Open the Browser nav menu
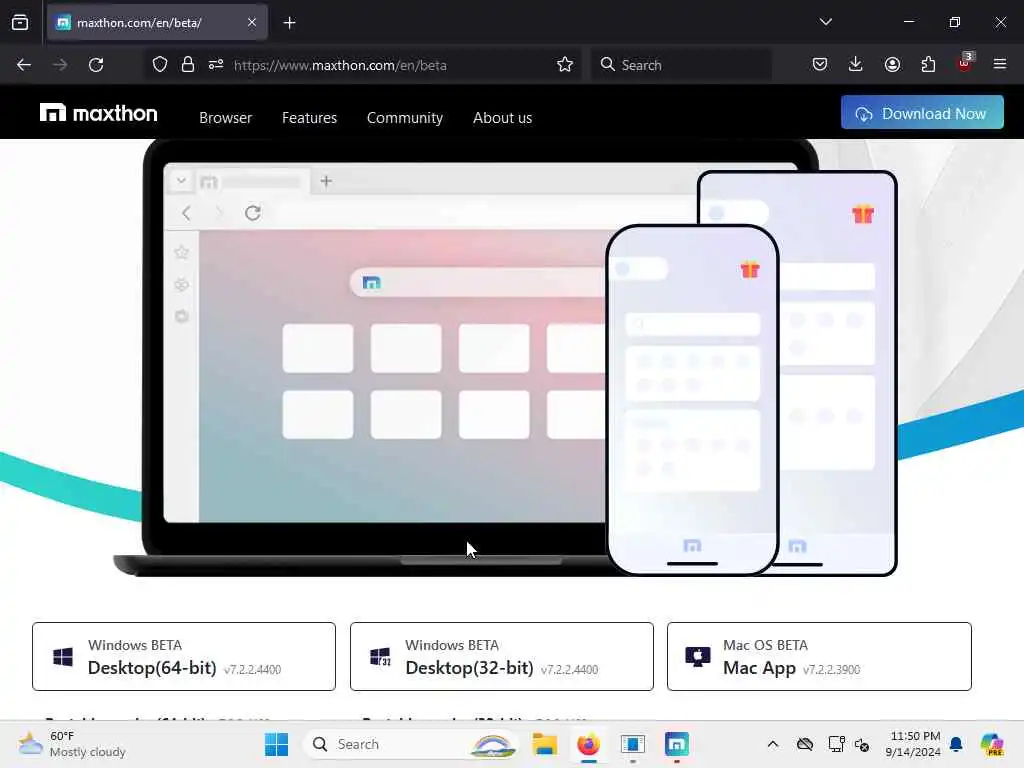 click(x=225, y=118)
